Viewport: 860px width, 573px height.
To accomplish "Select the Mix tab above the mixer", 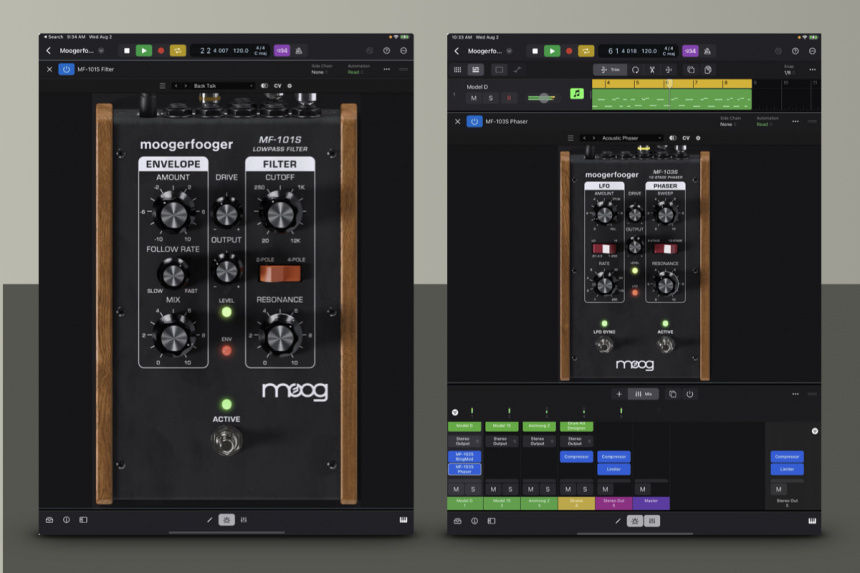I will tap(643, 394).
